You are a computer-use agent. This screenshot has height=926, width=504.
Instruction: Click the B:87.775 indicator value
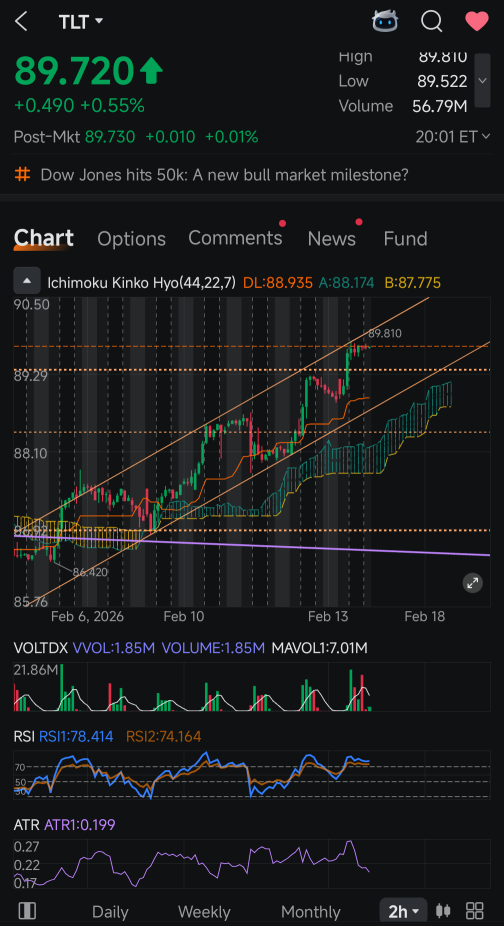(x=413, y=283)
